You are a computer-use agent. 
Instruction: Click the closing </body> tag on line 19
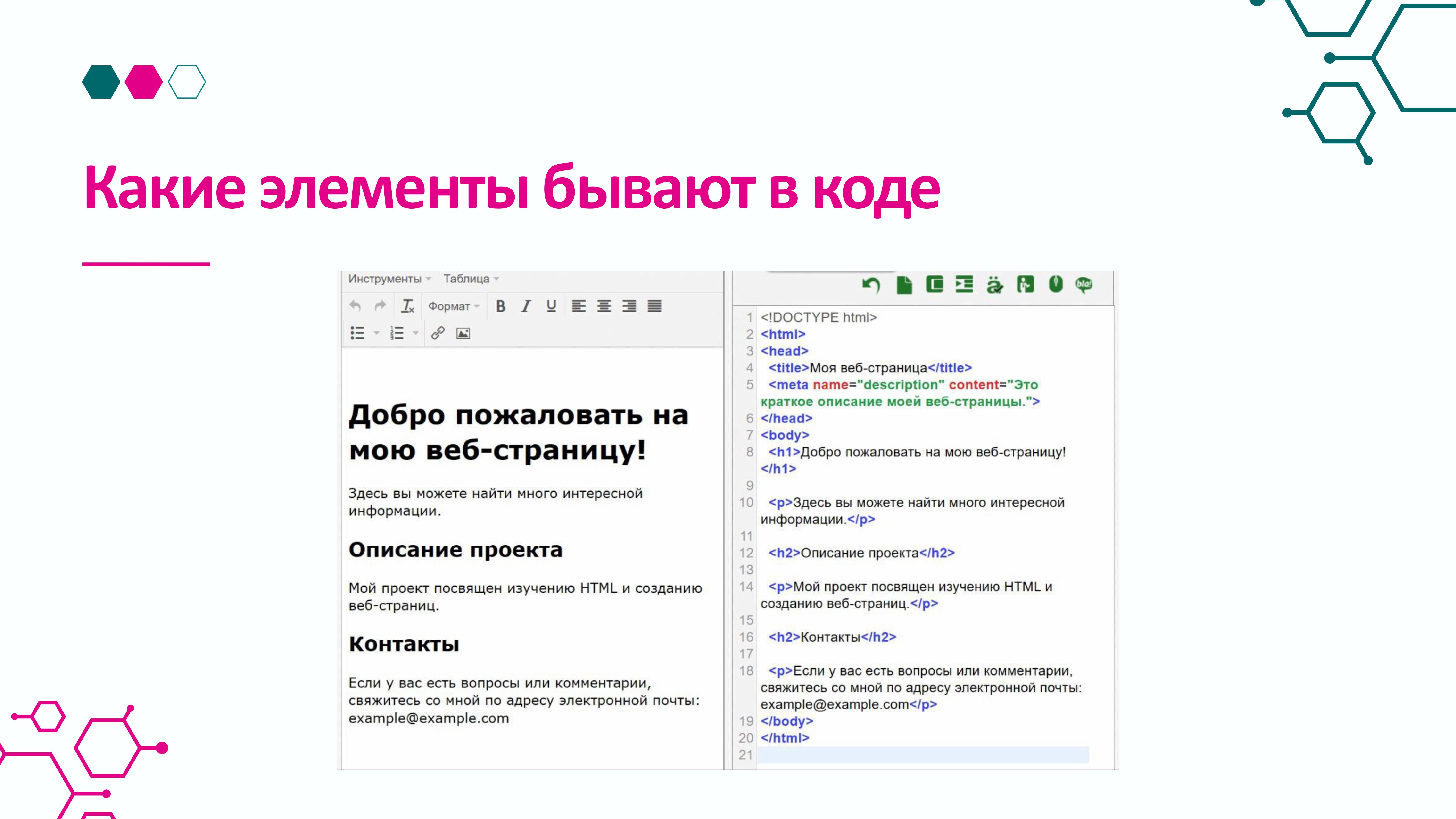(787, 721)
